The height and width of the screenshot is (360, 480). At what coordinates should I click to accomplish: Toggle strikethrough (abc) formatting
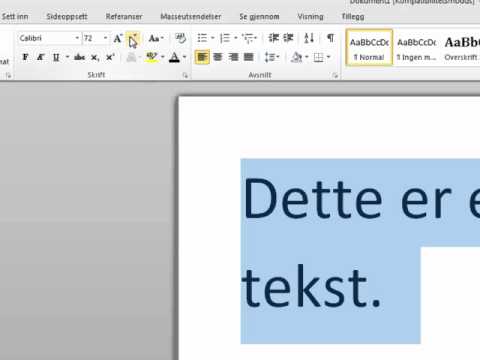coord(79,57)
